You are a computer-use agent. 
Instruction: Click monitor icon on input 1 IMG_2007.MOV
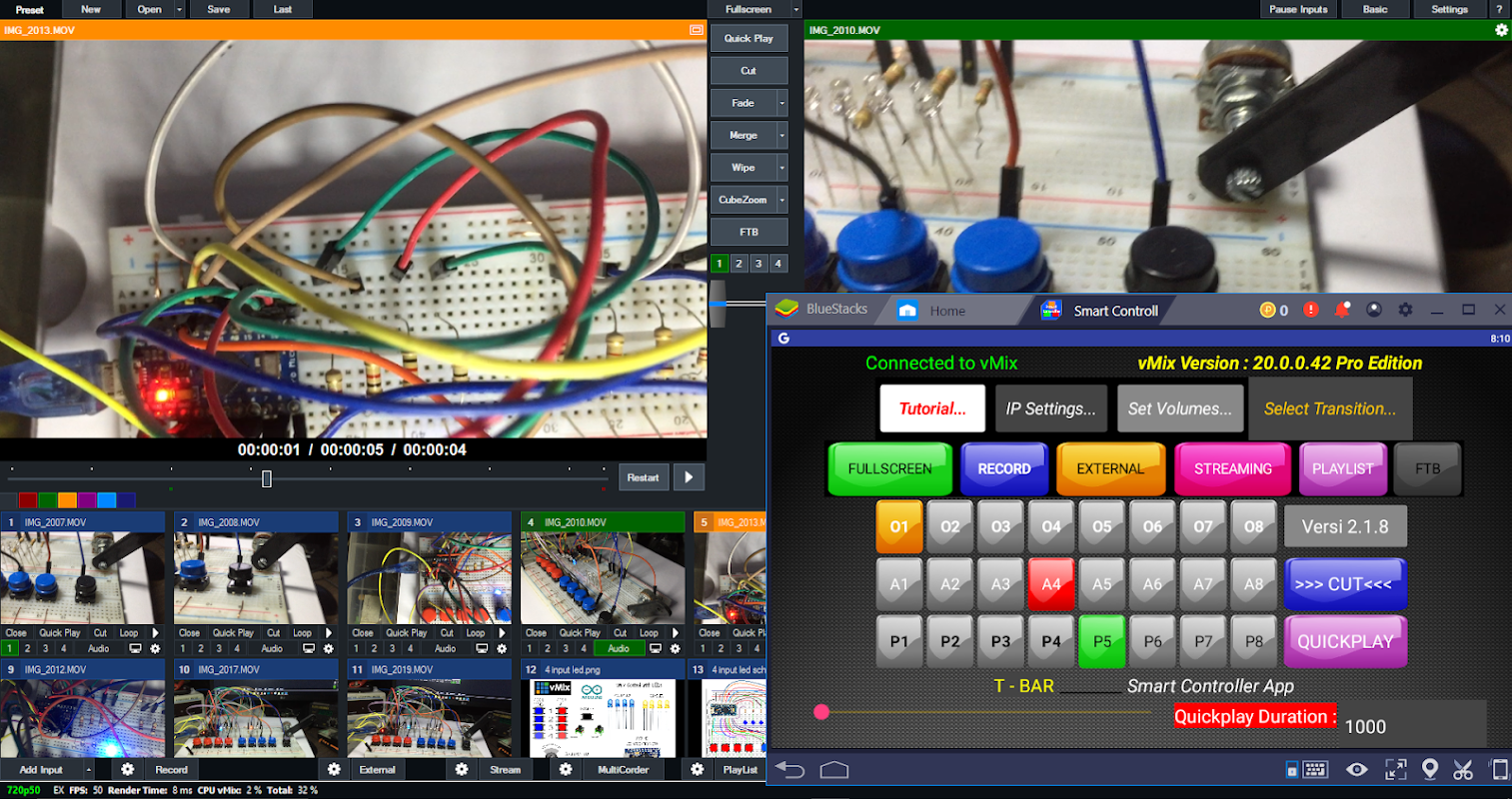[135, 648]
